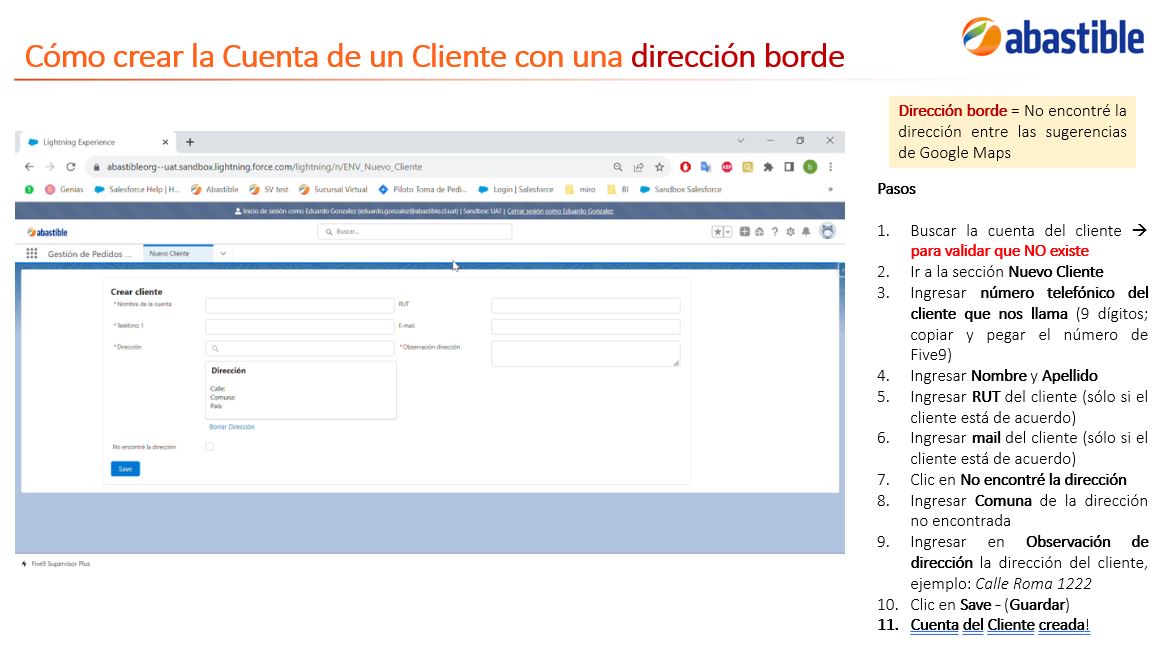
Task: Open the Salesforce App Launcher grid
Action: point(31,254)
